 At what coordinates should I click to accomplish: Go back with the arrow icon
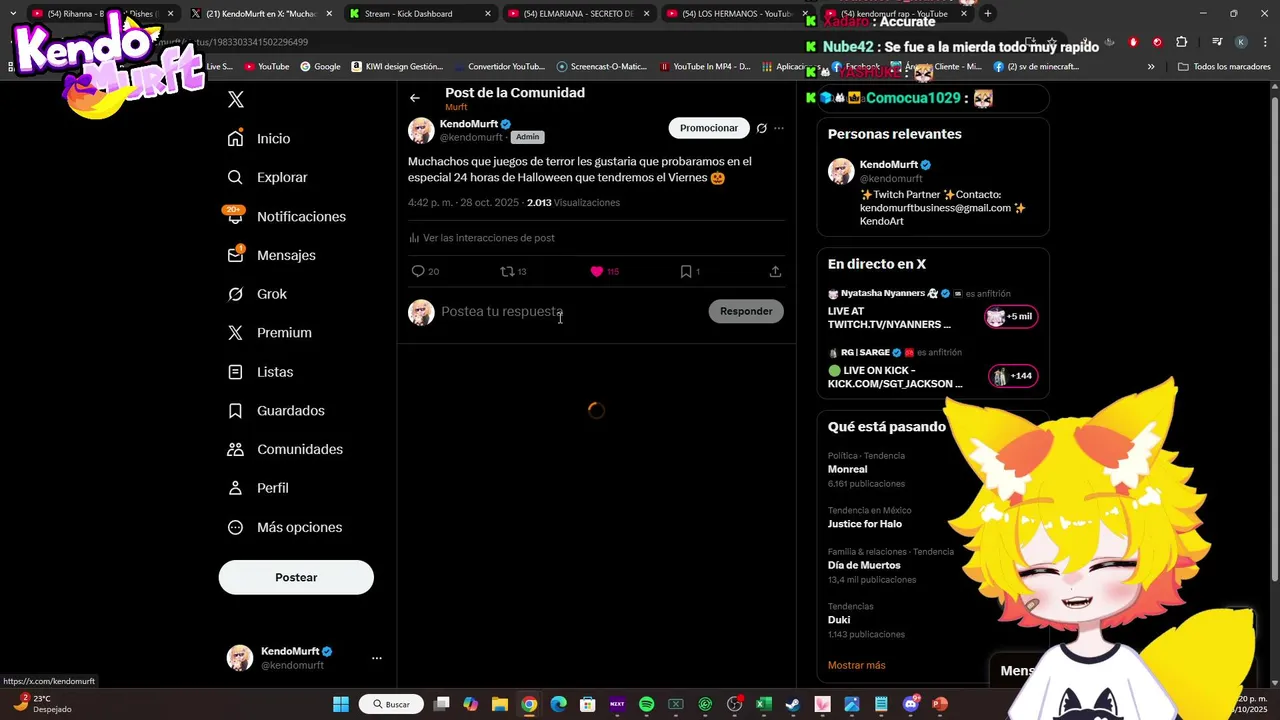(415, 98)
